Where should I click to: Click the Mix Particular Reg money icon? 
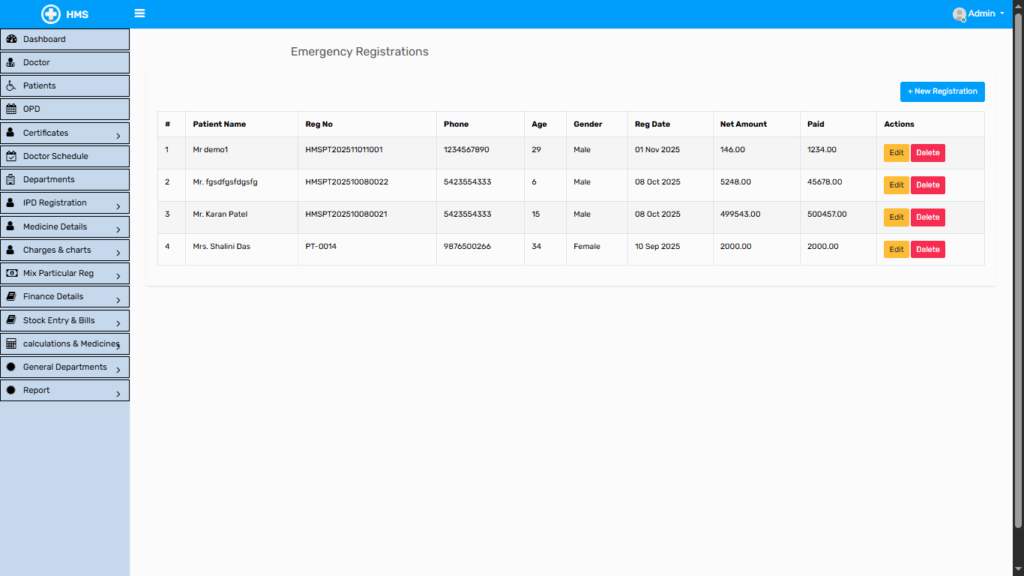[11, 273]
